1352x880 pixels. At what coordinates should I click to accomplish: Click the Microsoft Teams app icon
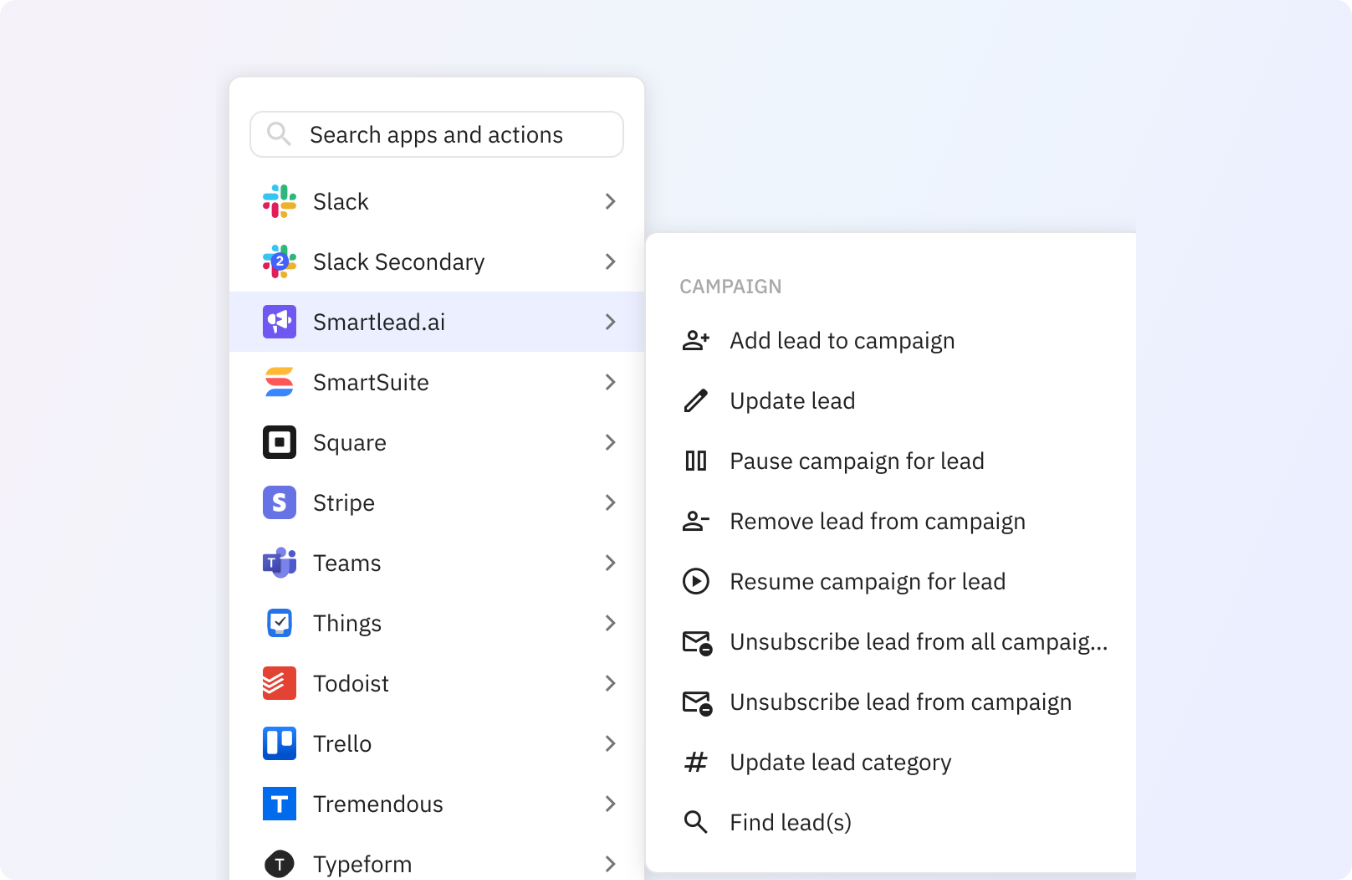tap(279, 563)
